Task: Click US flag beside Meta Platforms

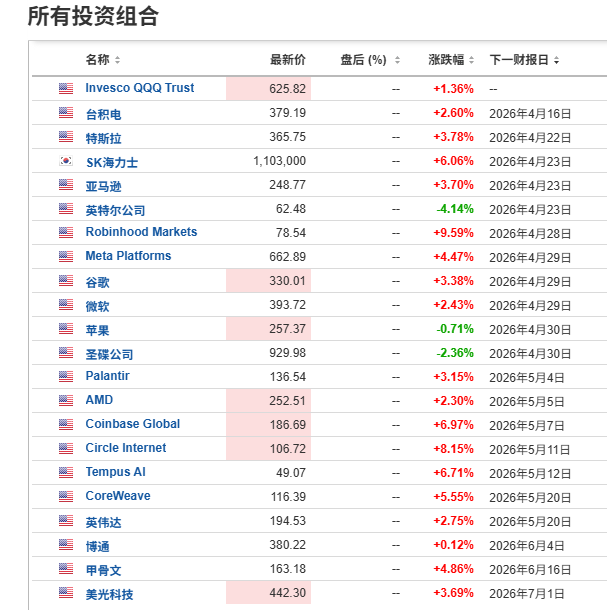Action: (x=66, y=256)
